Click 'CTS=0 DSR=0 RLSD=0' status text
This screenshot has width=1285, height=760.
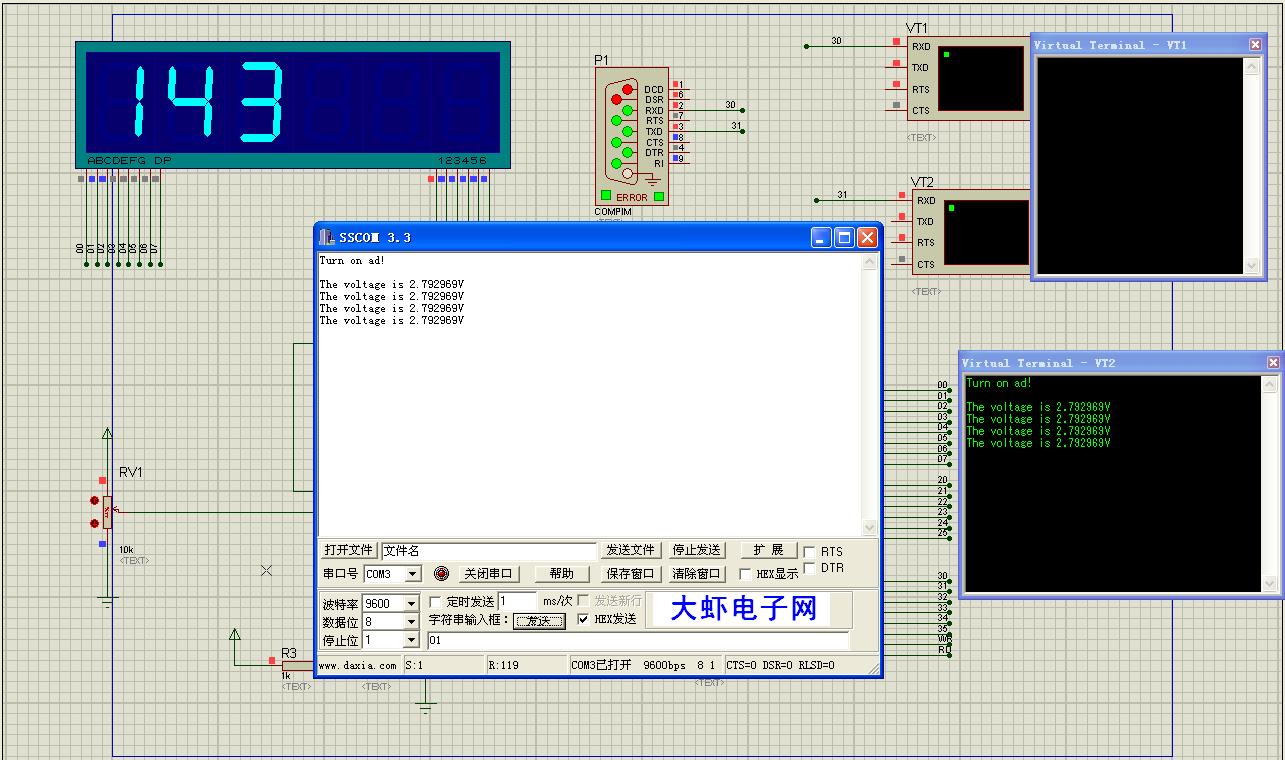780,665
